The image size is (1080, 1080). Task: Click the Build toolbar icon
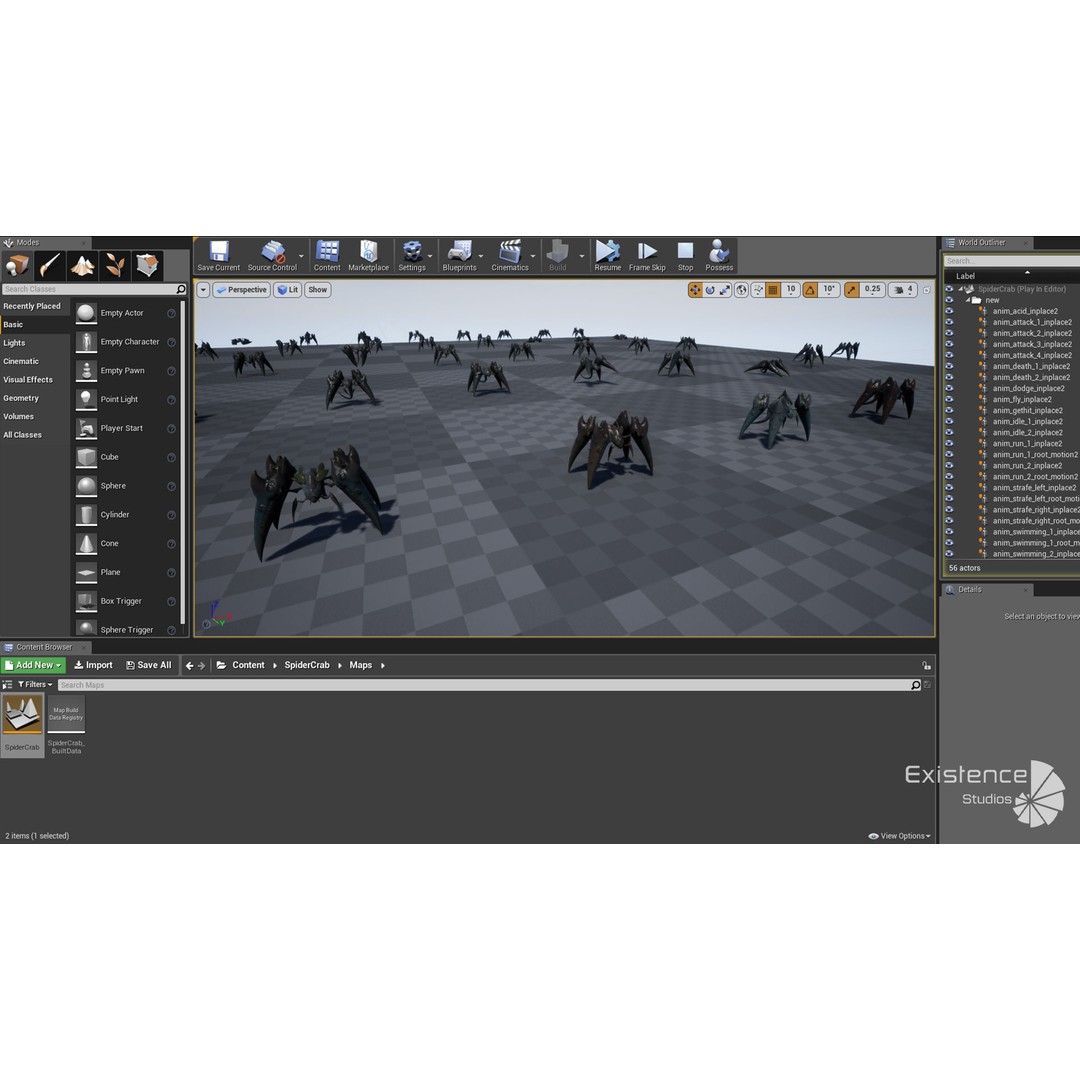coord(558,256)
